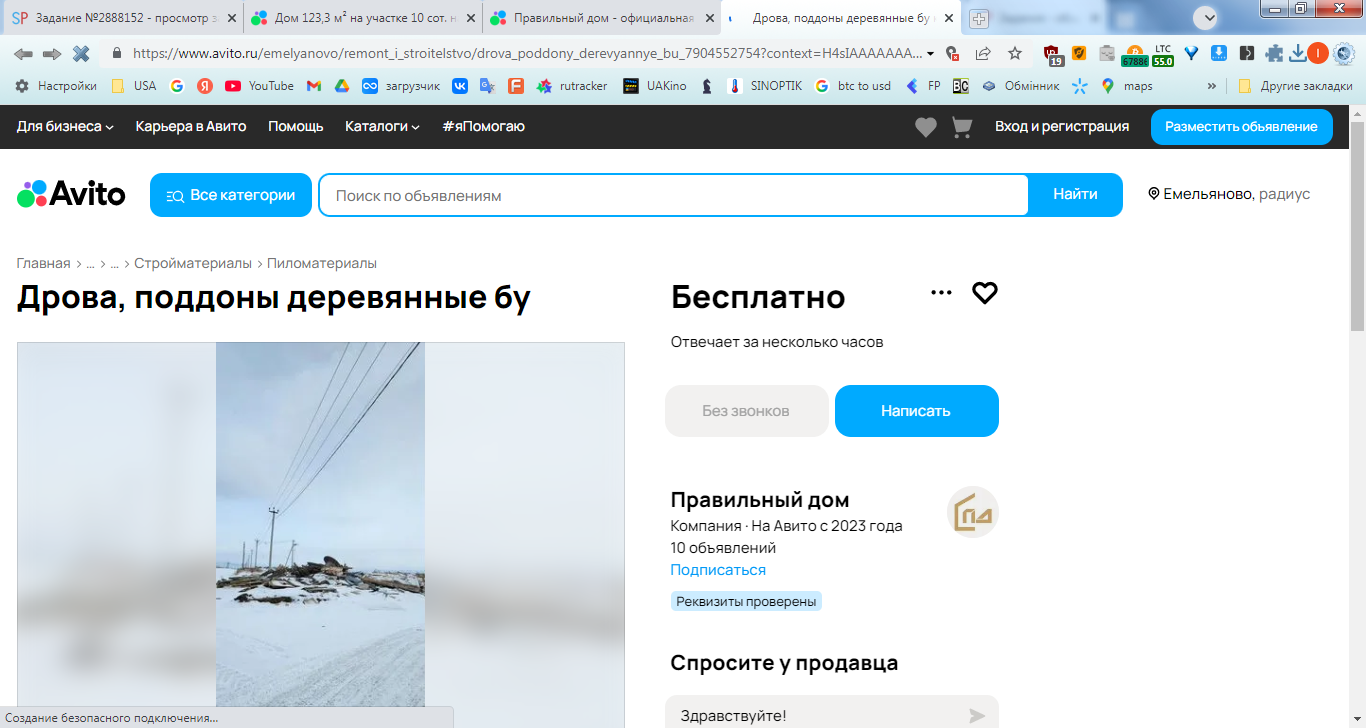Open YouTube bookmark
Viewport: 1366px width, 728px height.
(259, 86)
